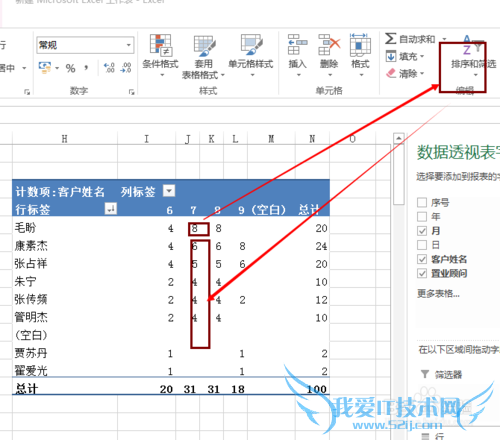Tick the 日 field checkbox
This screenshot has height=440, width=500.
[422, 245]
